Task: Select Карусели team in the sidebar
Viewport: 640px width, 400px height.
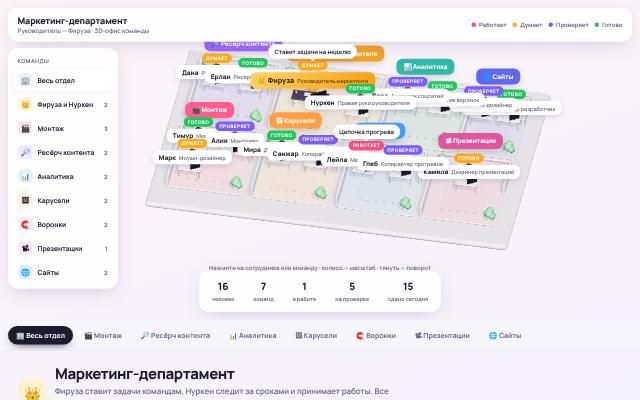Action: [63, 200]
